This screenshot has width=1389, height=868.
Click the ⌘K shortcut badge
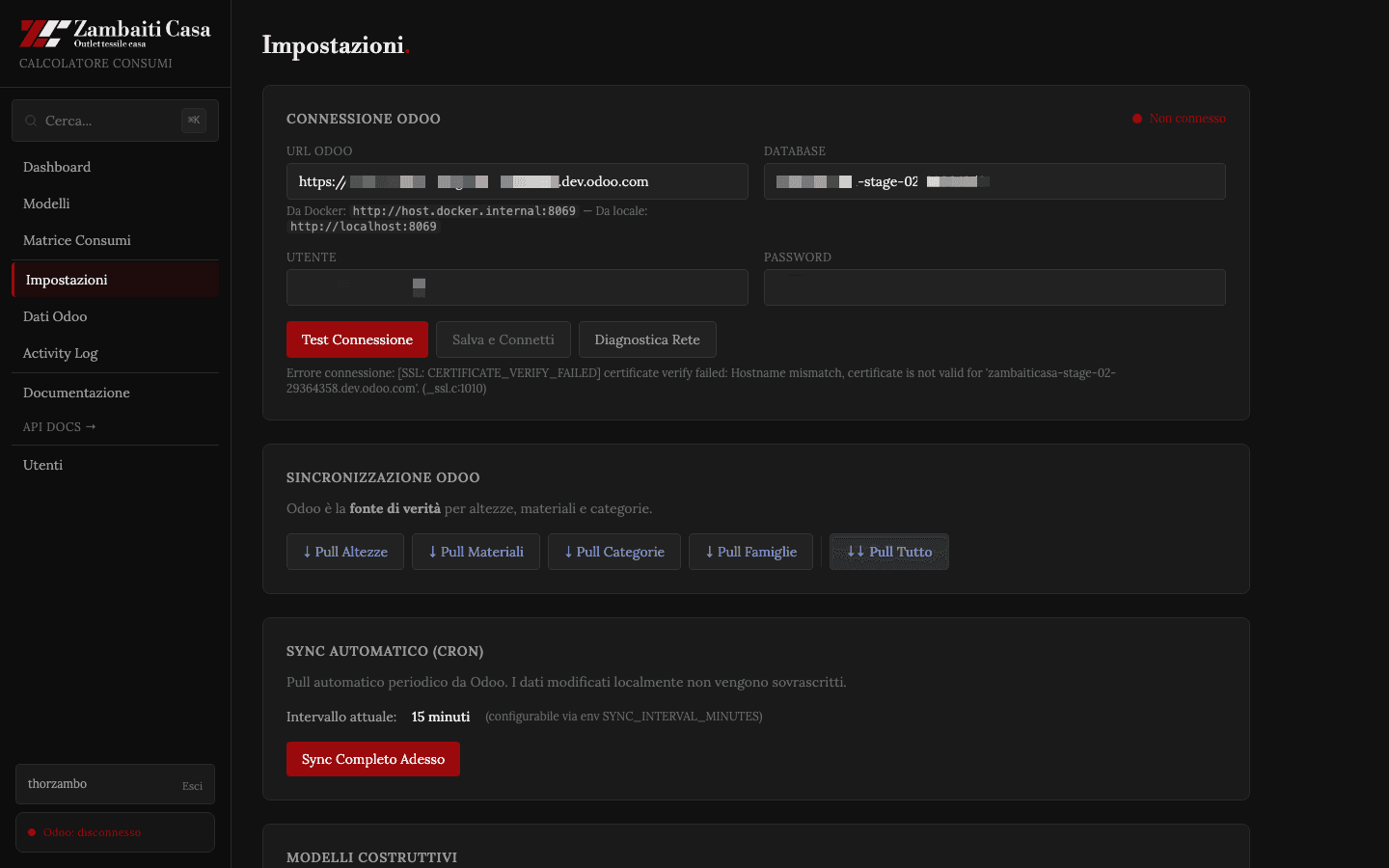click(194, 121)
